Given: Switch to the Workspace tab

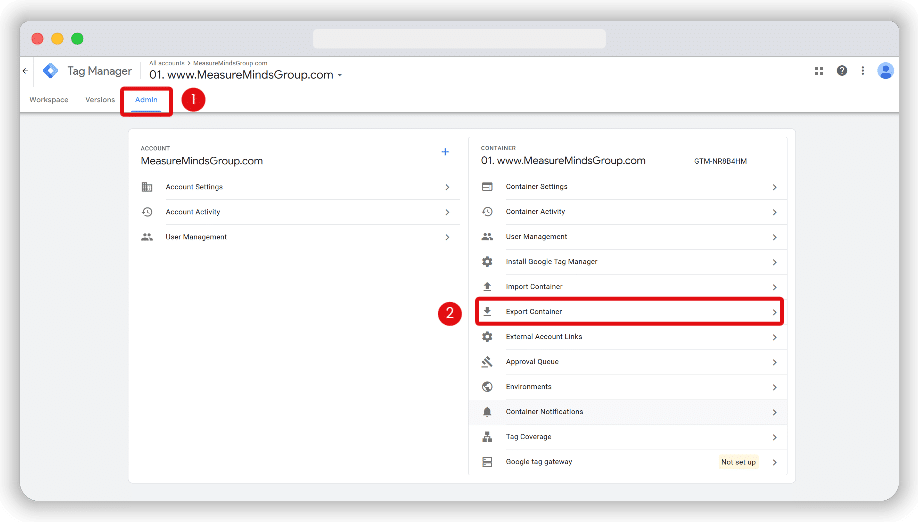Looking at the screenshot, I should 49,100.
